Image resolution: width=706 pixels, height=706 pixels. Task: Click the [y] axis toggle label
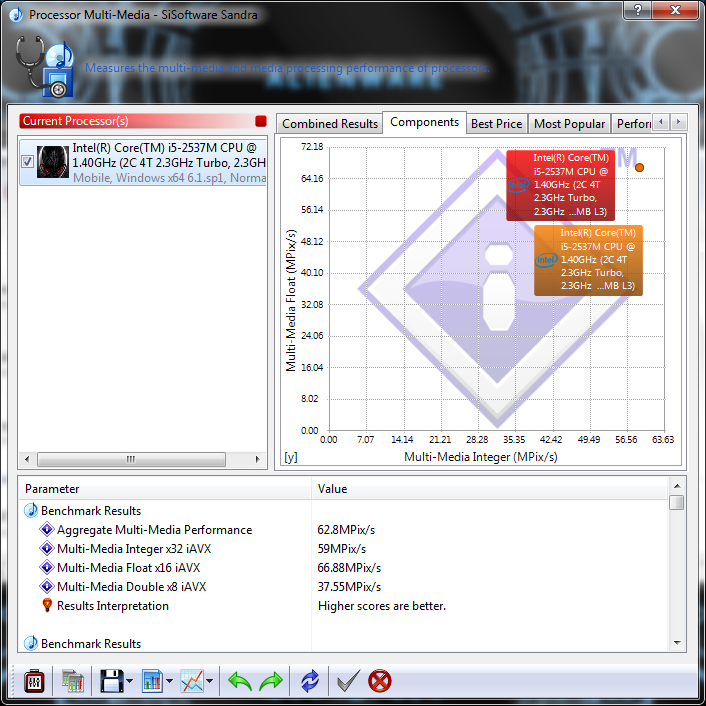click(x=290, y=457)
